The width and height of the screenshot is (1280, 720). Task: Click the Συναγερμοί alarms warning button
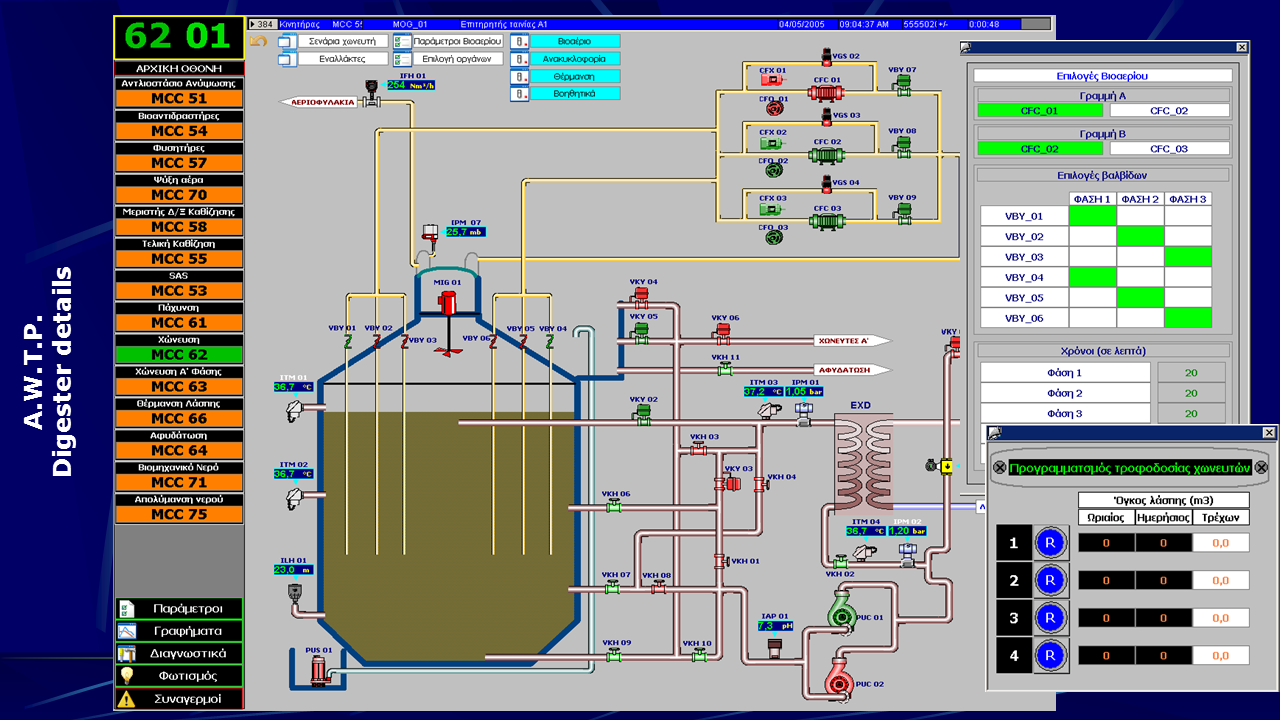[179, 699]
